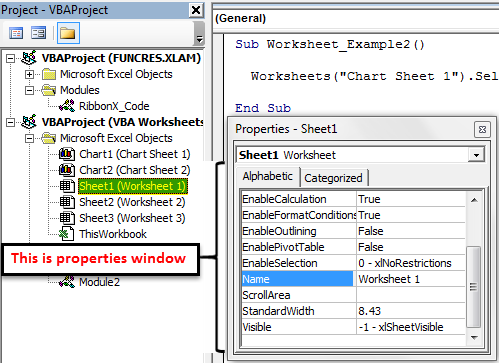Switch to the Alphabetic tab
The height and width of the screenshot is (363, 499).
[x=268, y=176]
